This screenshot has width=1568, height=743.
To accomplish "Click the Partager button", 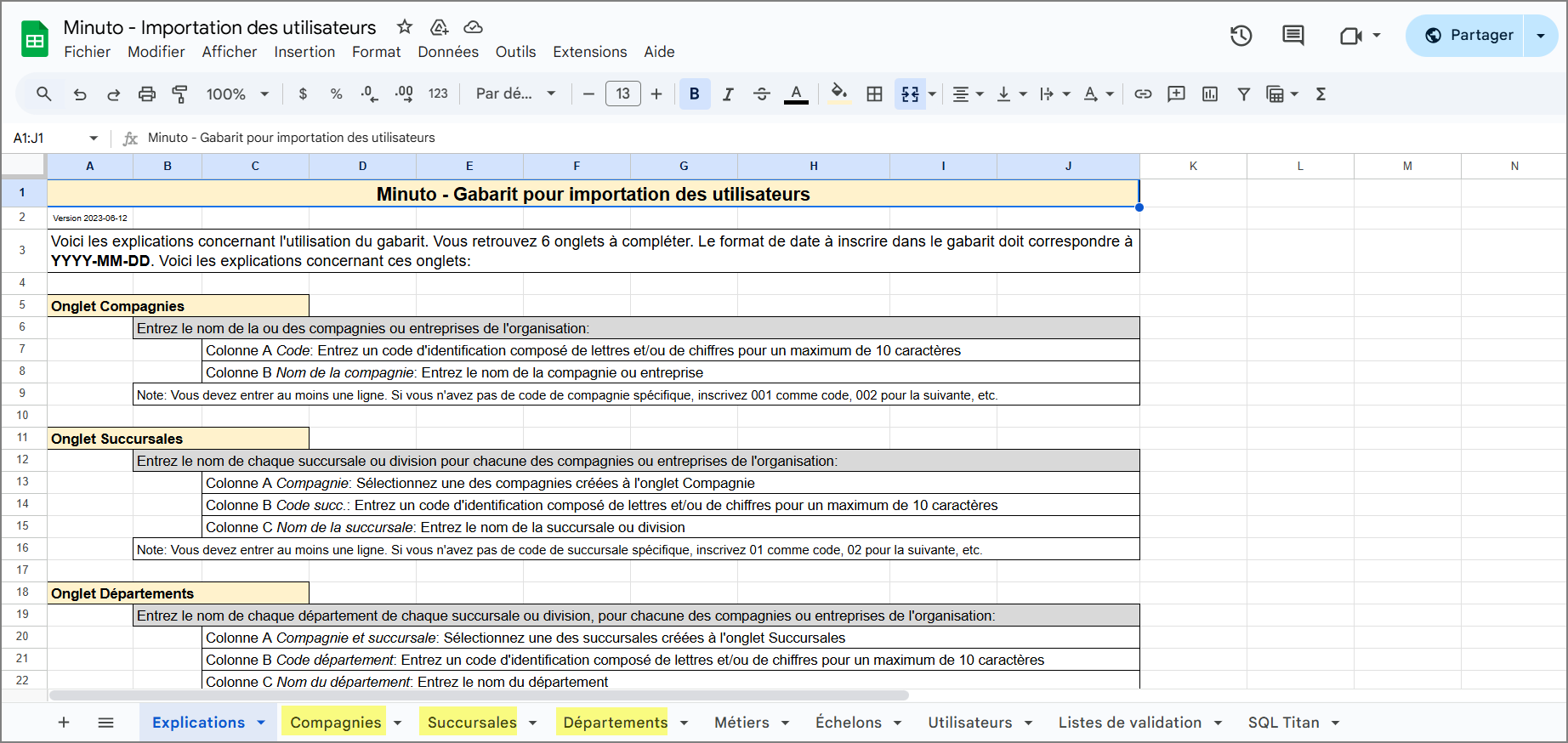I will point(1470,36).
